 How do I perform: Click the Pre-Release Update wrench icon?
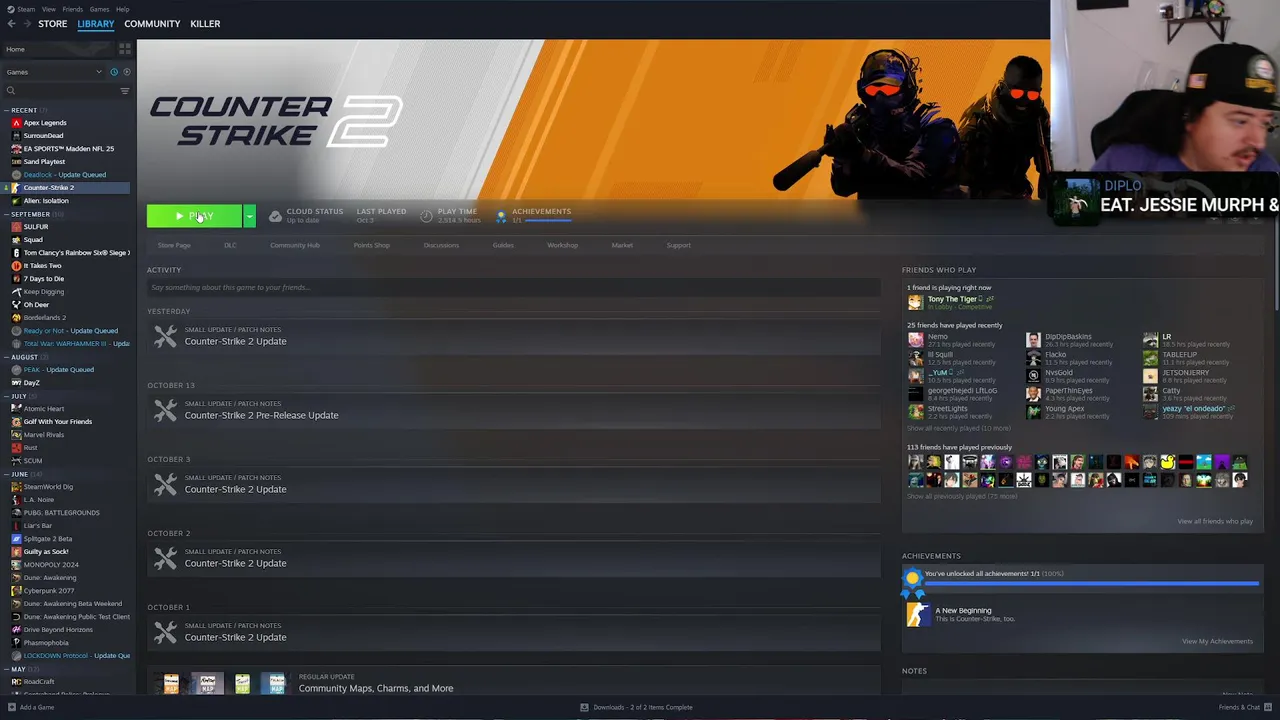[x=165, y=411]
